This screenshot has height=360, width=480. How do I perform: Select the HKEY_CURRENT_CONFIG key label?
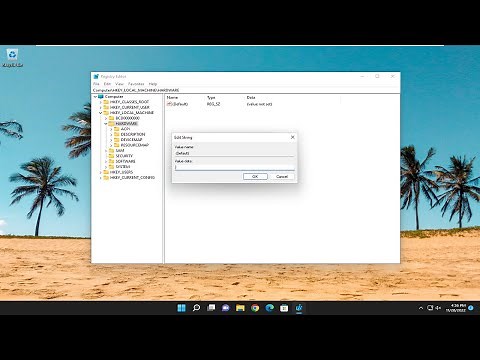(x=132, y=177)
